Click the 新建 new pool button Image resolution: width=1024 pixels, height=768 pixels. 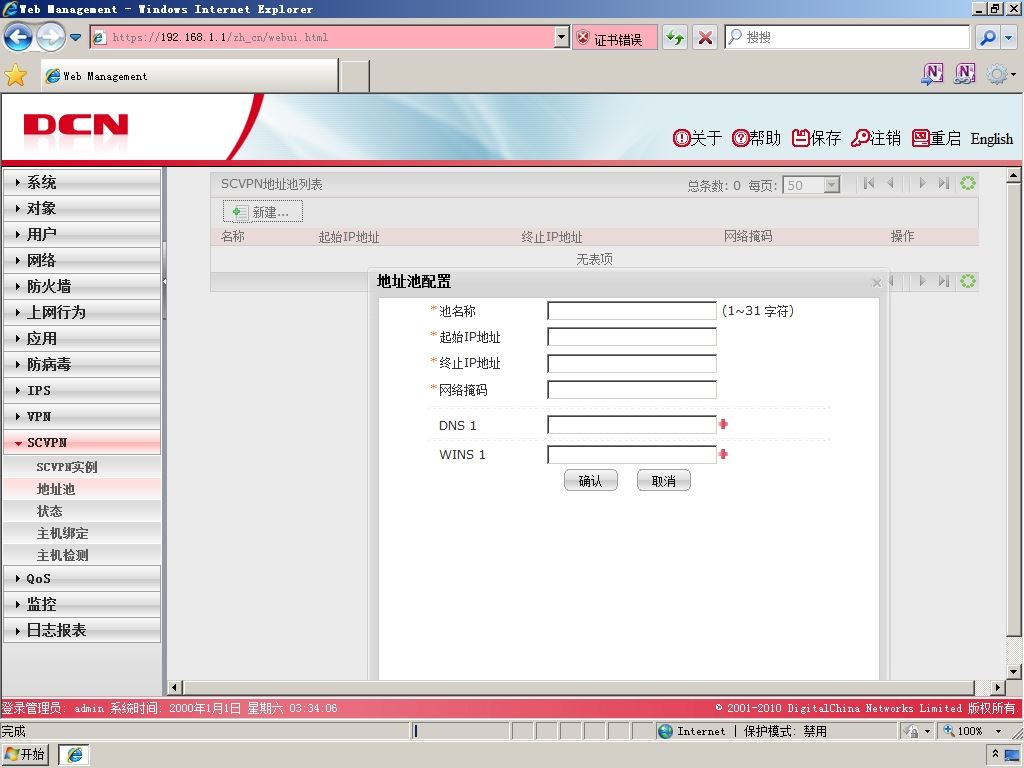click(263, 212)
